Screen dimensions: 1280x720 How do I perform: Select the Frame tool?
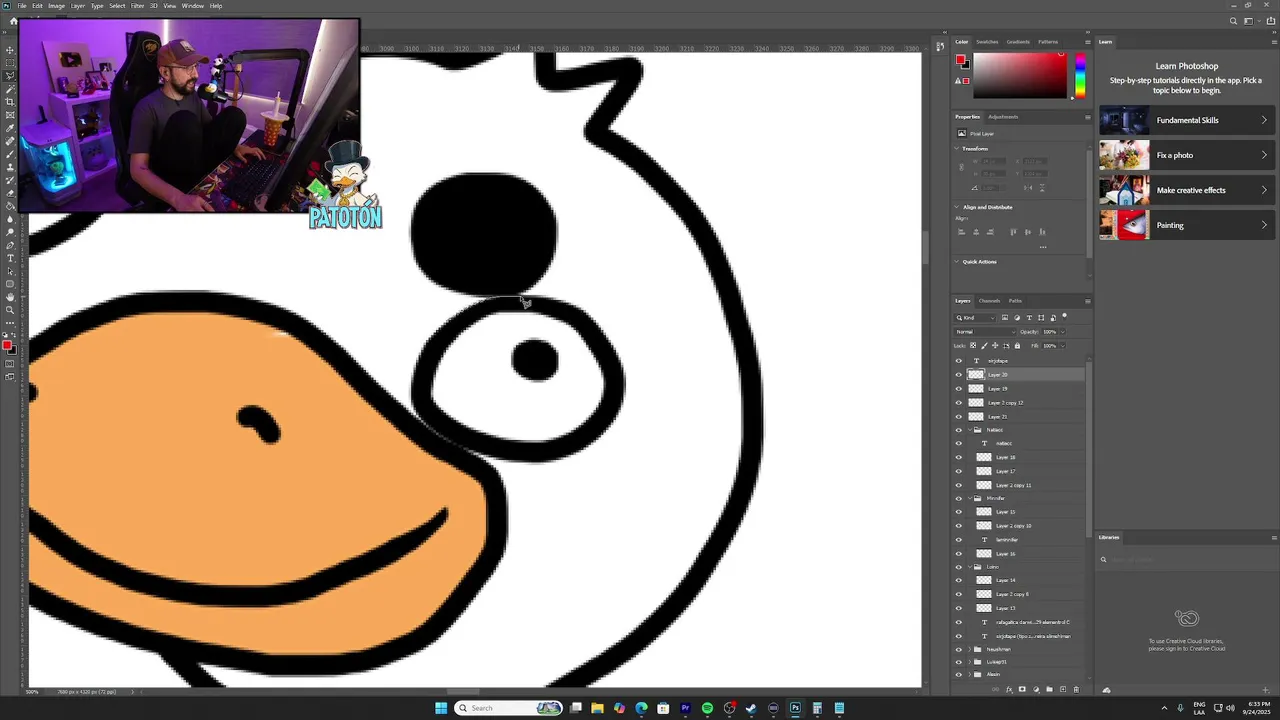click(10, 114)
